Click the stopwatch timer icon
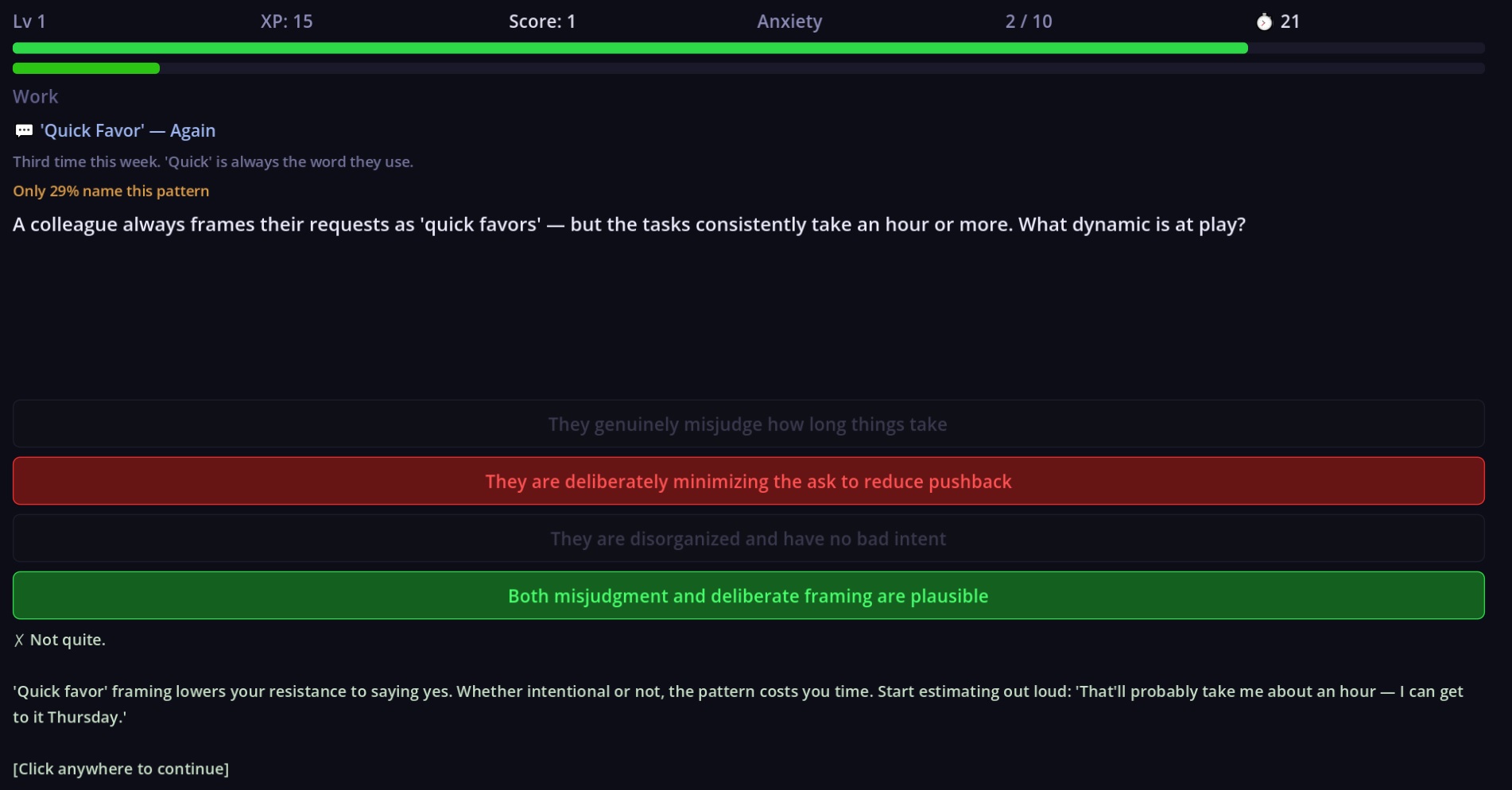This screenshot has width=1512, height=790. (1264, 22)
